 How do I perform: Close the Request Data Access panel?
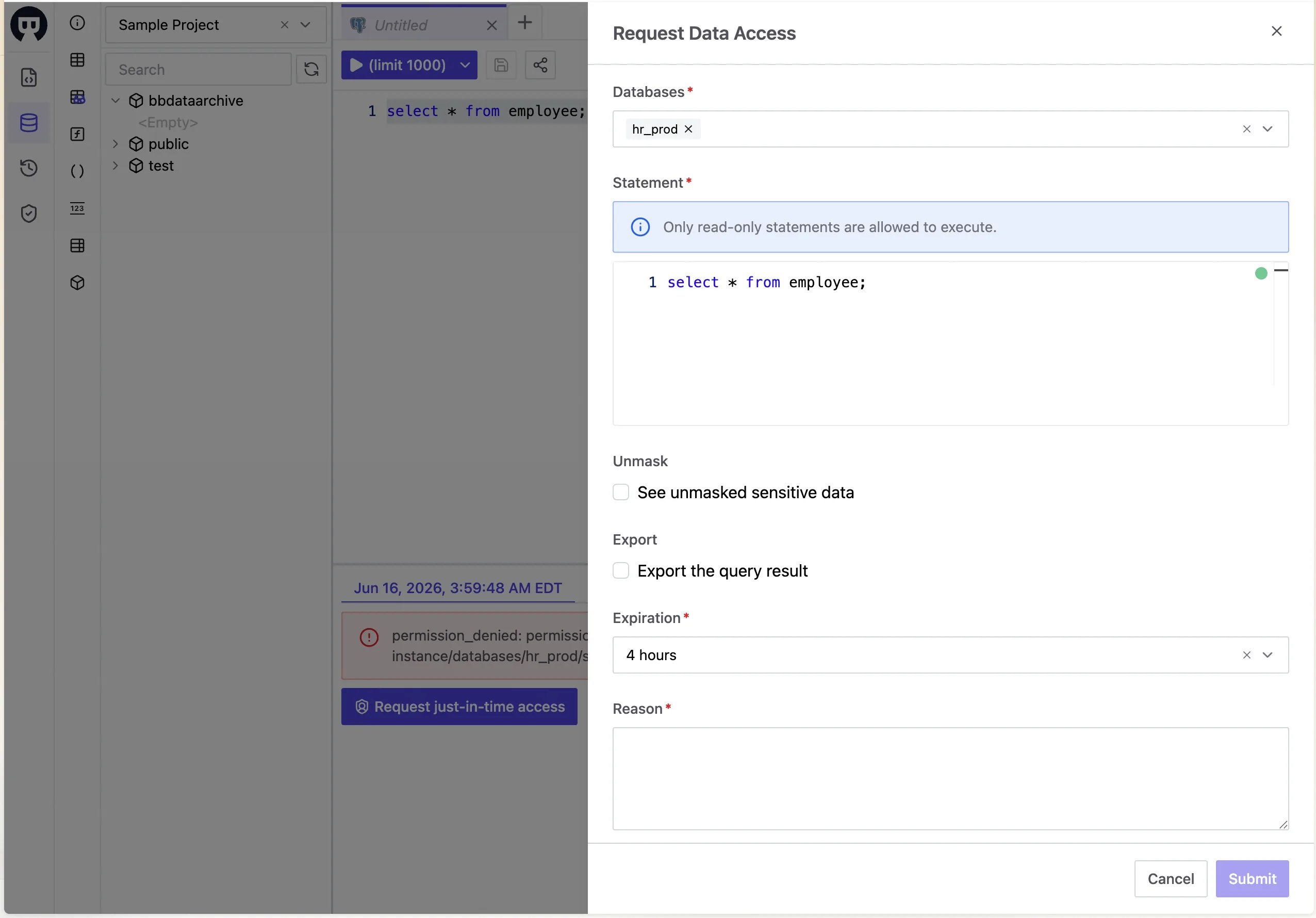(1276, 31)
